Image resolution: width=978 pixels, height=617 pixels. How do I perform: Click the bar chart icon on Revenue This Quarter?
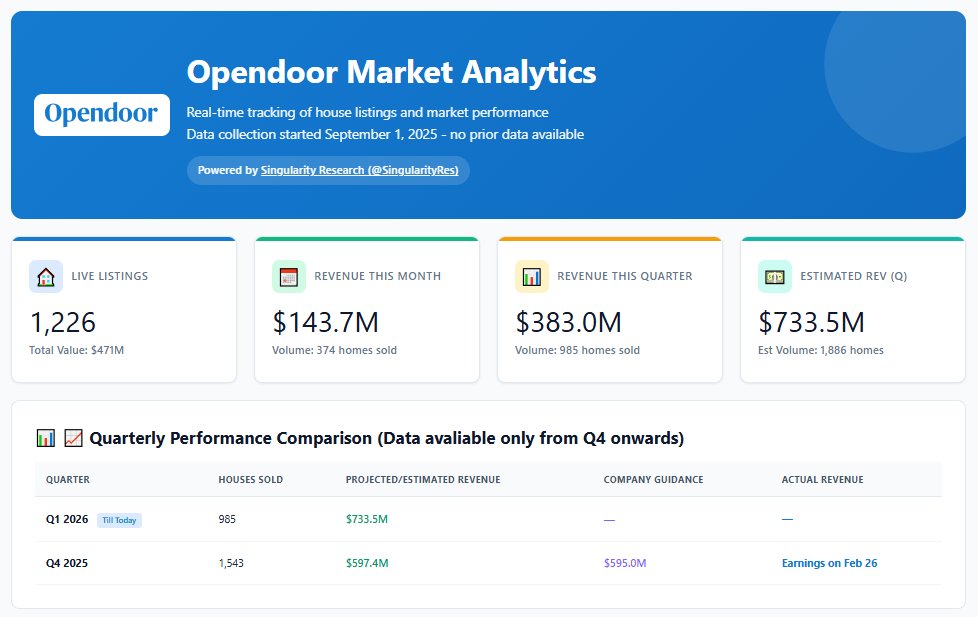531,276
